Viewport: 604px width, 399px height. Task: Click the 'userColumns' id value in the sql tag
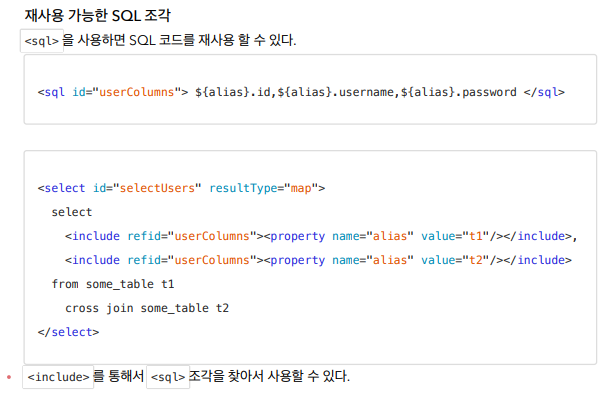pyautogui.click(x=137, y=92)
